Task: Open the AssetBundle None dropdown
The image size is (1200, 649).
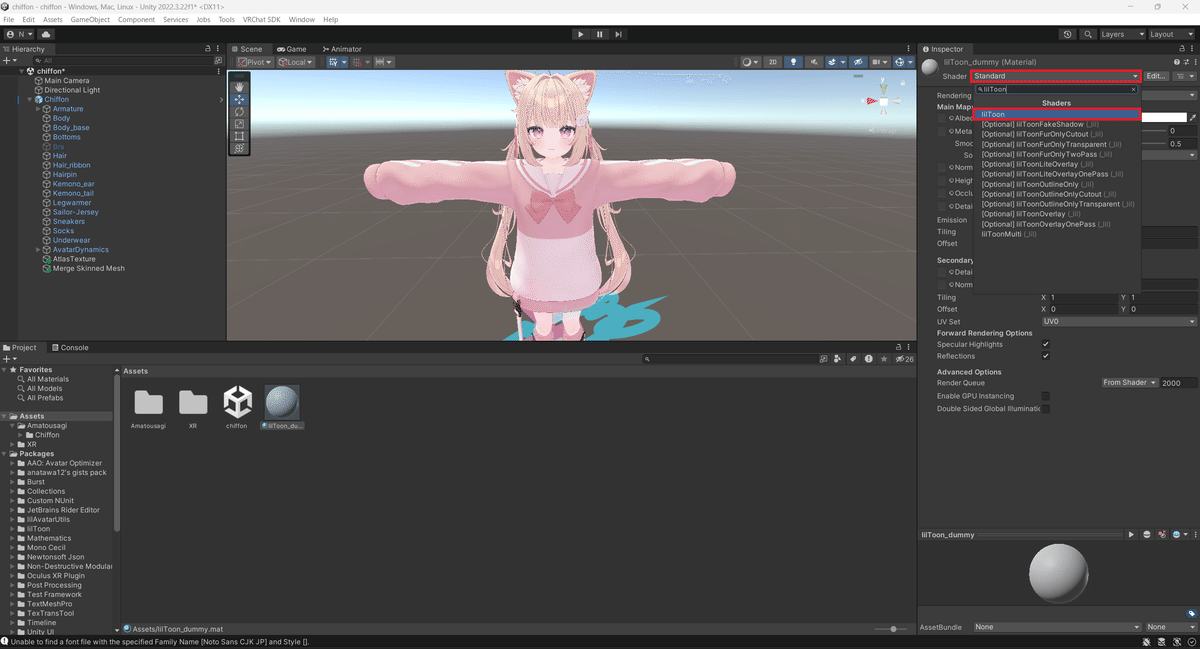Action: 1057,627
